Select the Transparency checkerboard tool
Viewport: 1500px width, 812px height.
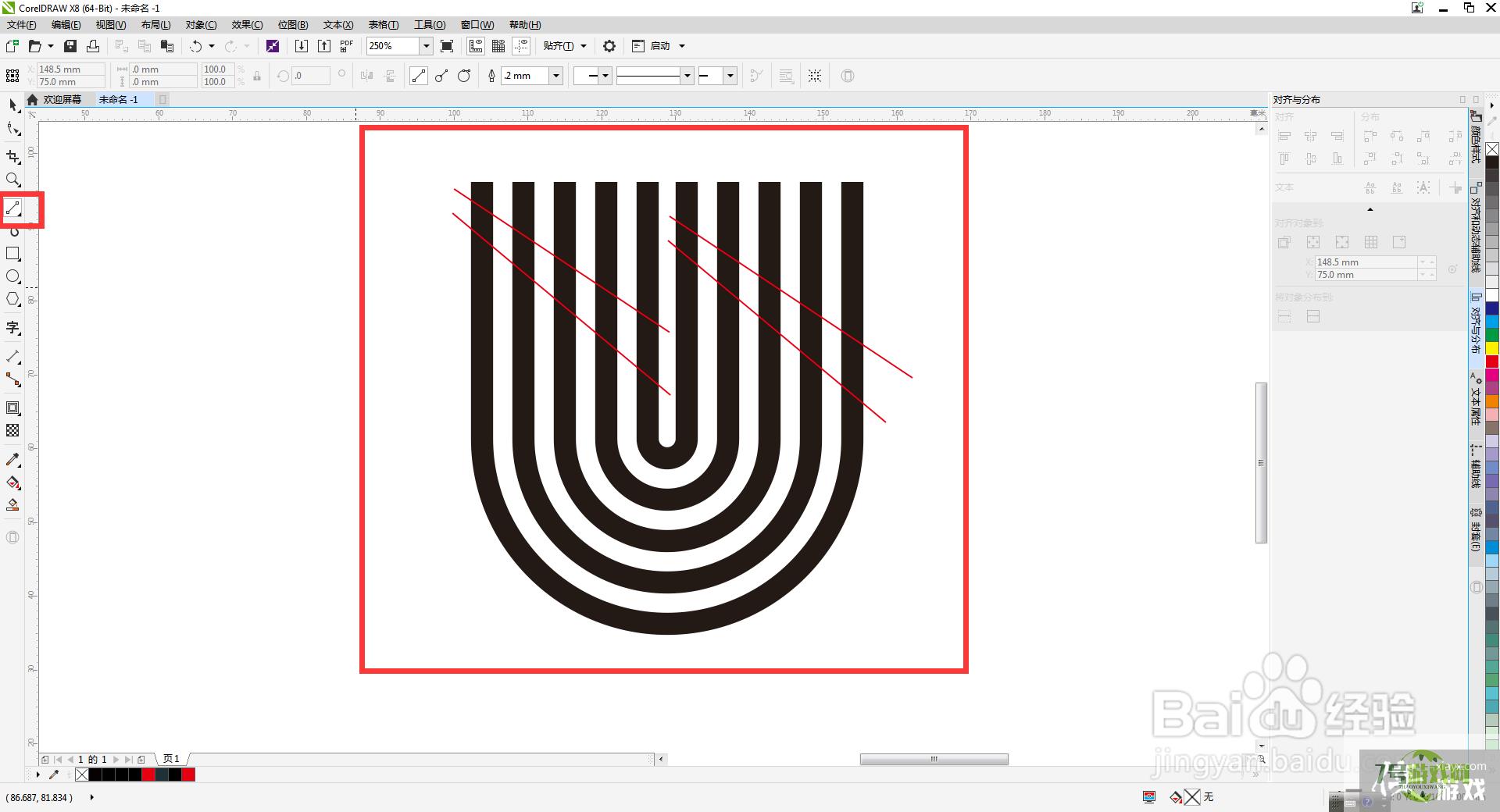pyautogui.click(x=13, y=430)
